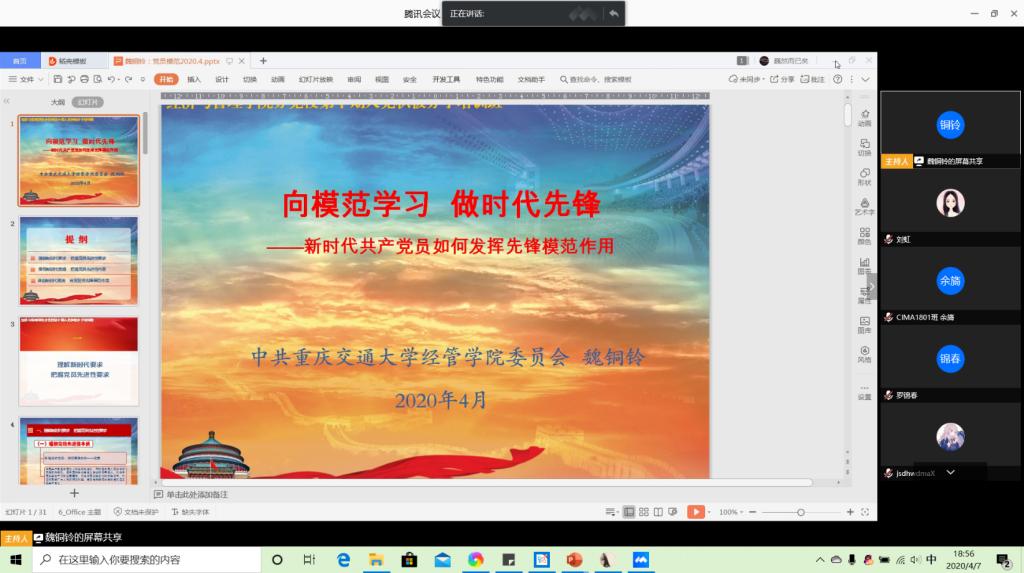Click the zoom slider in the status bar
This screenshot has height=573, width=1024.
(800, 512)
